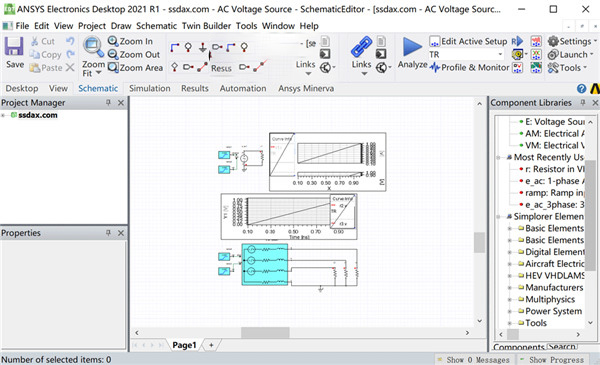Switch to the Ansys Minerva ribbon tab
The height and width of the screenshot is (365, 600).
[x=306, y=88]
